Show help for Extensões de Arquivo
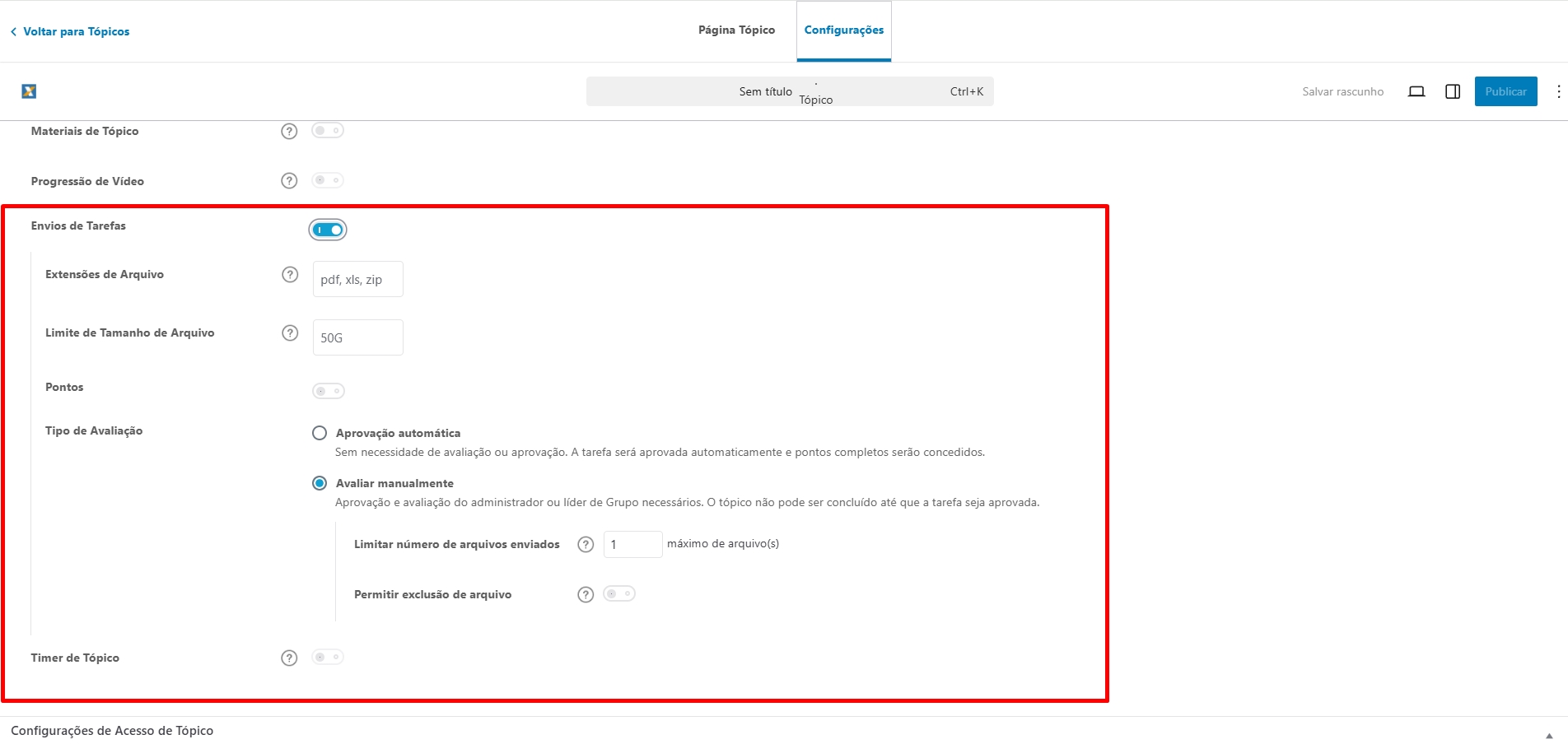The width and height of the screenshot is (1568, 744). [290, 275]
